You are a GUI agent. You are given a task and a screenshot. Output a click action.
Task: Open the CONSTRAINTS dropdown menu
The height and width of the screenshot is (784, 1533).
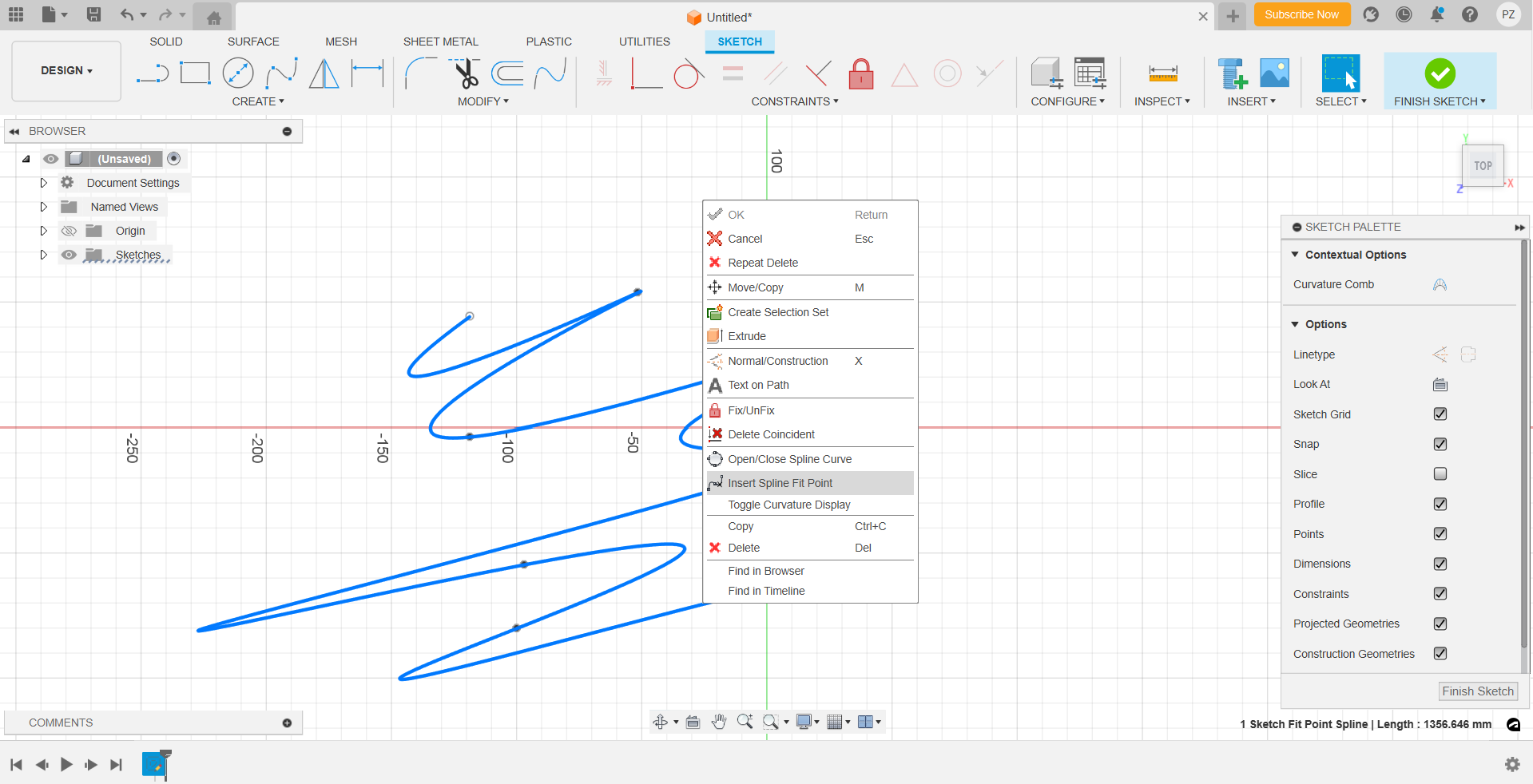point(794,101)
